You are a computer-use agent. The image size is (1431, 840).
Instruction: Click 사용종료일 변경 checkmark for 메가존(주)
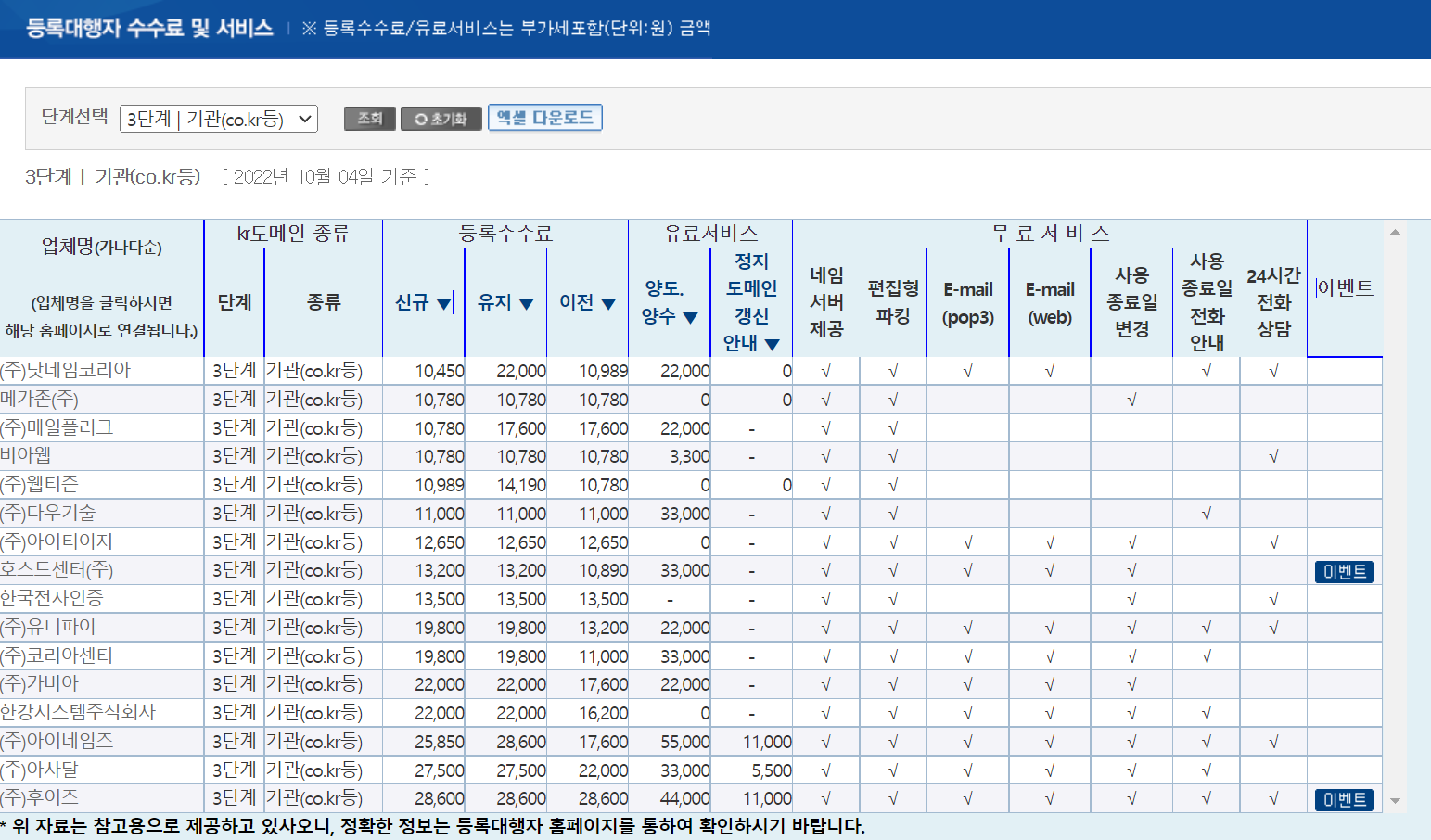click(1131, 400)
